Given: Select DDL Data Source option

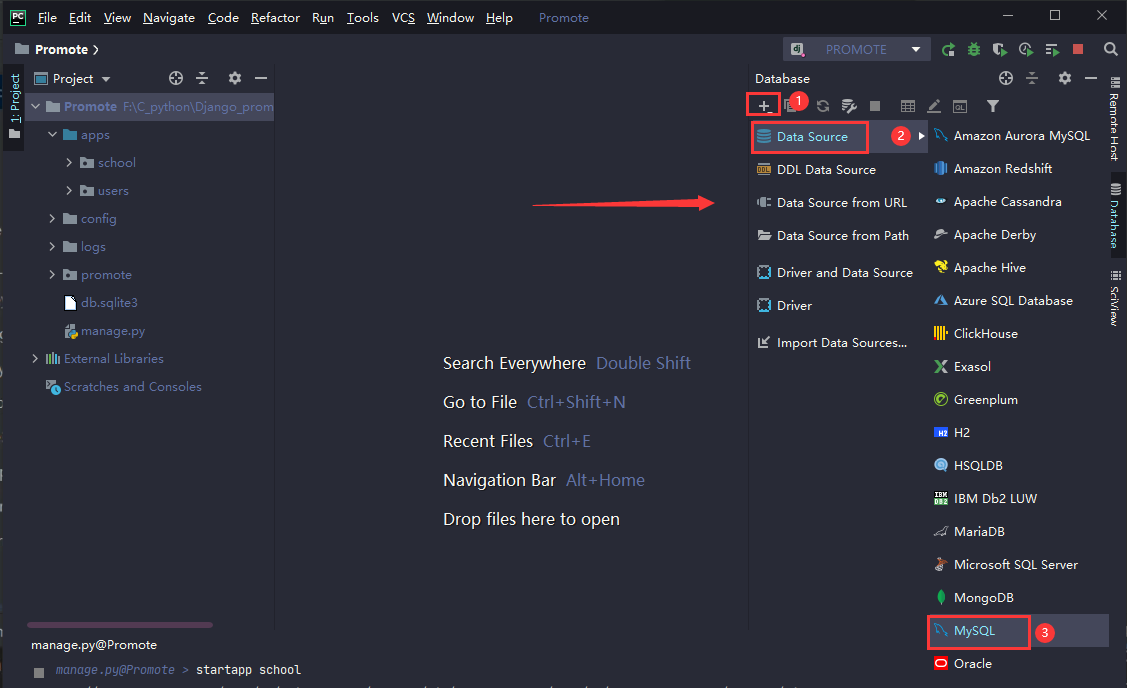Looking at the screenshot, I should [x=839, y=170].
